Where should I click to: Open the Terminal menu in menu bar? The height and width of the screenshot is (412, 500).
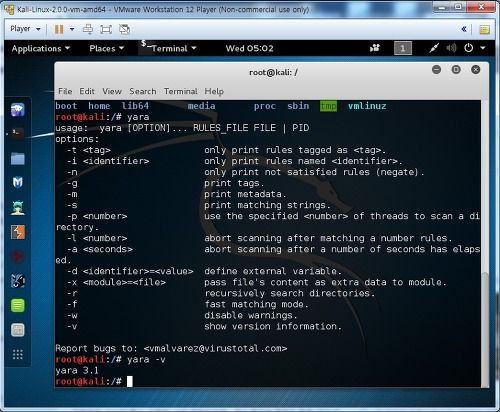coord(181,91)
